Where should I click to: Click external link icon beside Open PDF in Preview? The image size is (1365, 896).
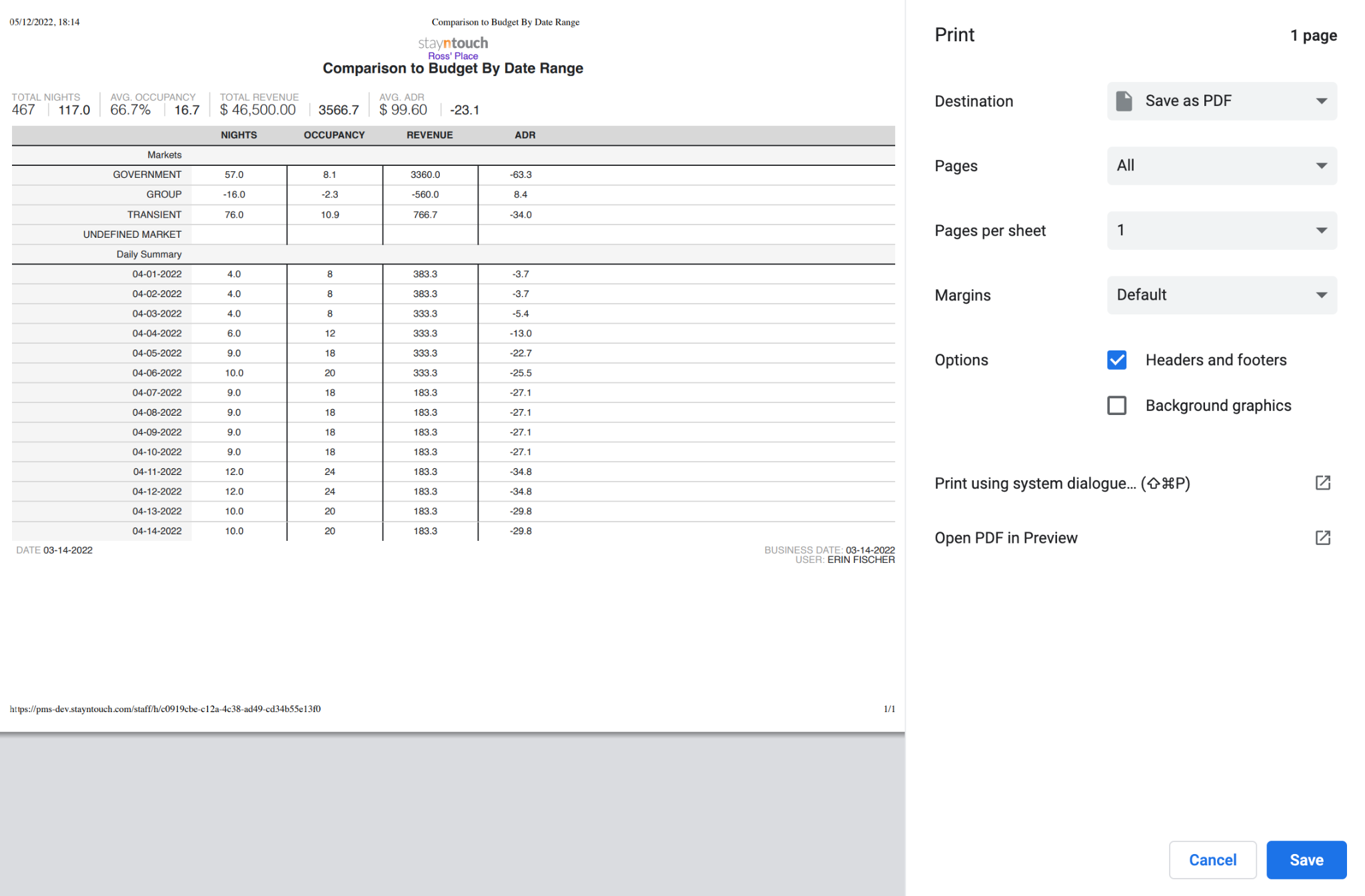click(x=1322, y=538)
